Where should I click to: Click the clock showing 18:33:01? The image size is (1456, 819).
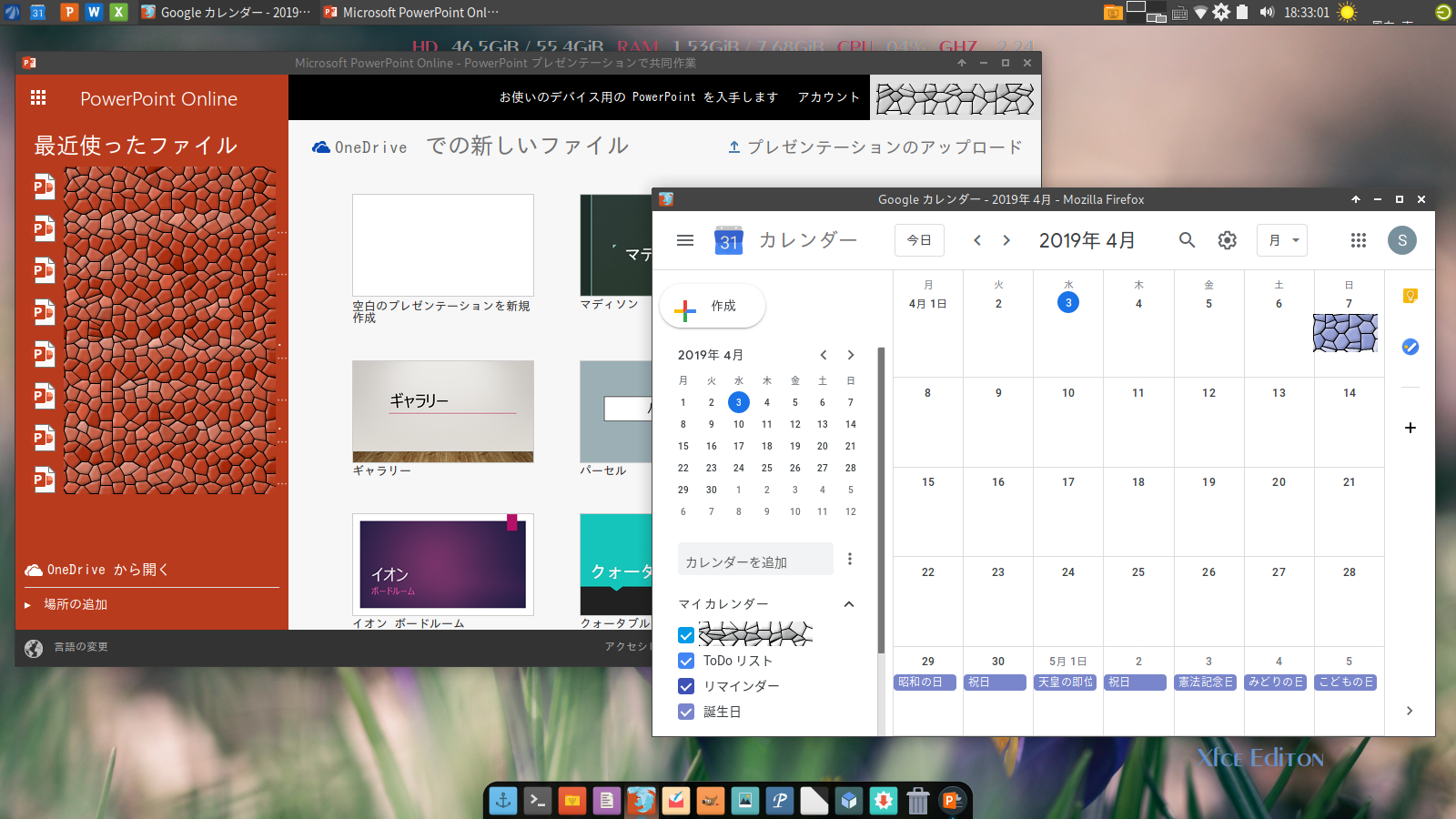click(1307, 13)
